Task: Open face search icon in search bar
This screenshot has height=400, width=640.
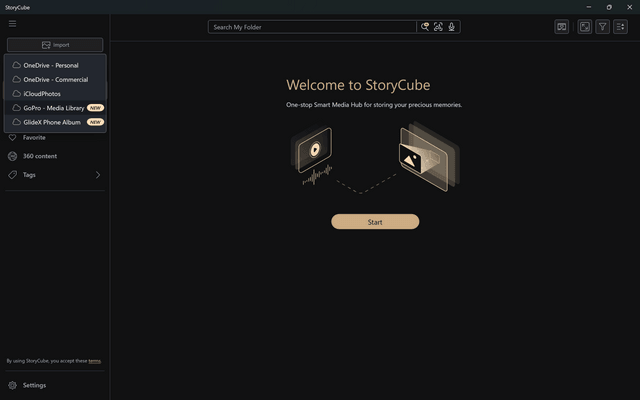Action: (x=438, y=27)
